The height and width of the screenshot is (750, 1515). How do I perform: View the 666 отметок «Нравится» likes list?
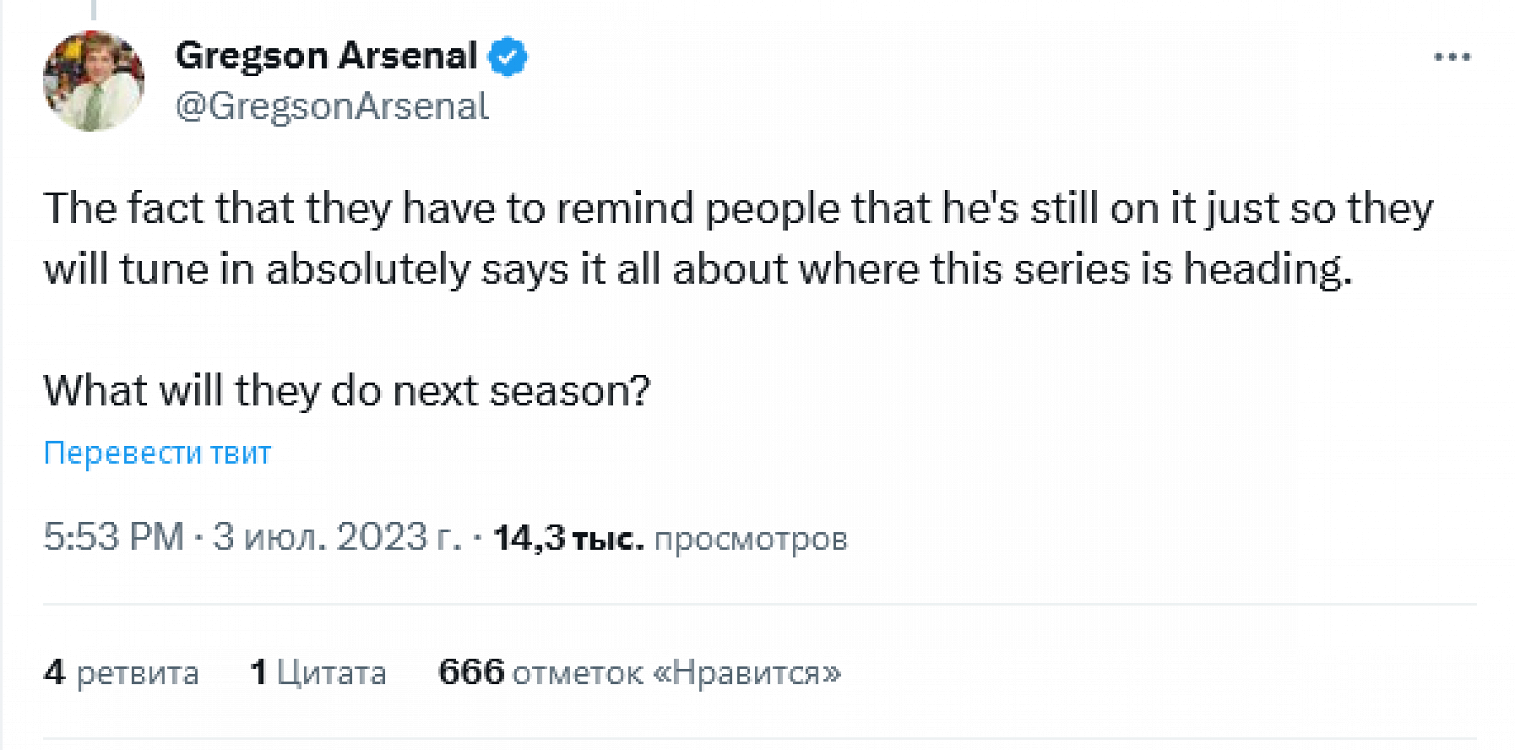tap(640, 672)
